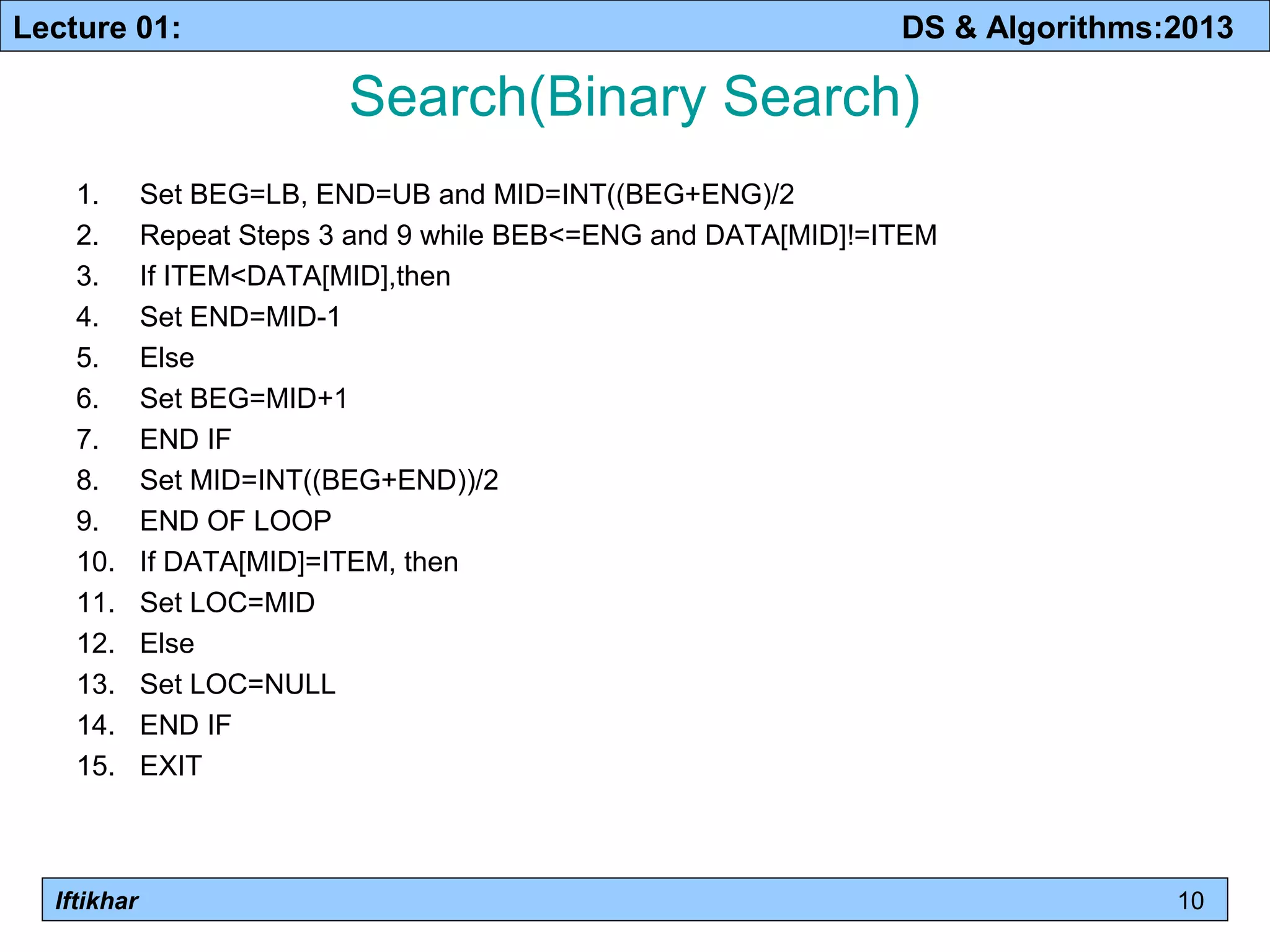Click the 'Lecture 01:' header text
Image resolution: width=1270 pixels, height=952 pixels.
tap(97, 28)
